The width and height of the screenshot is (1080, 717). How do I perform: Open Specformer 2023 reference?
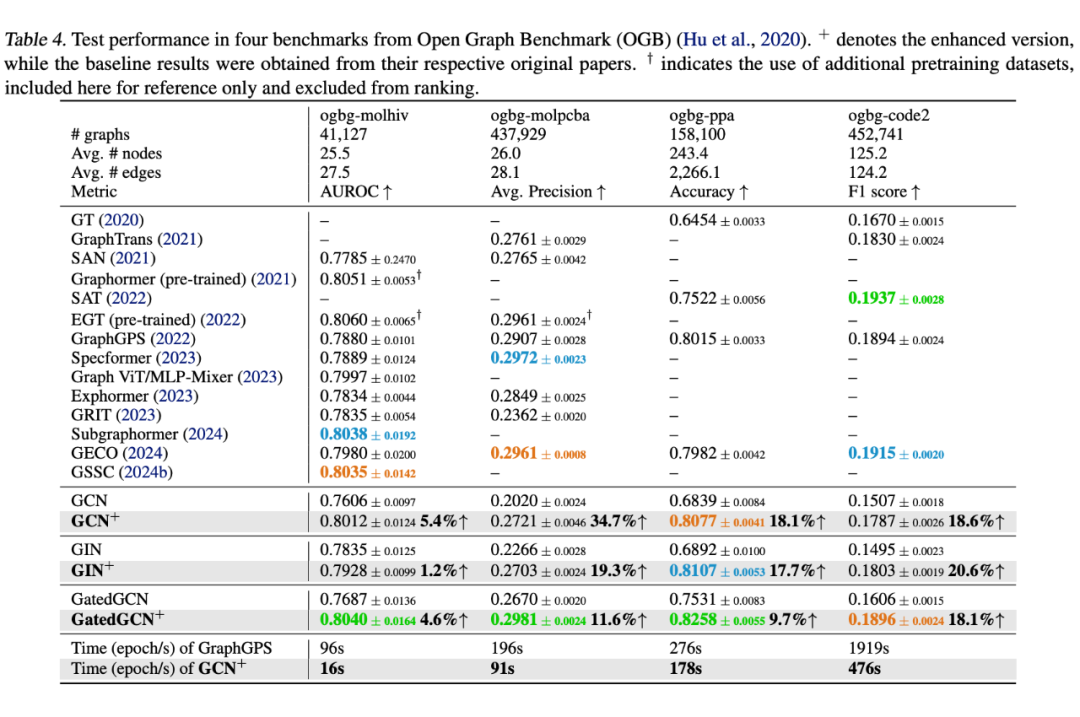pos(178,358)
